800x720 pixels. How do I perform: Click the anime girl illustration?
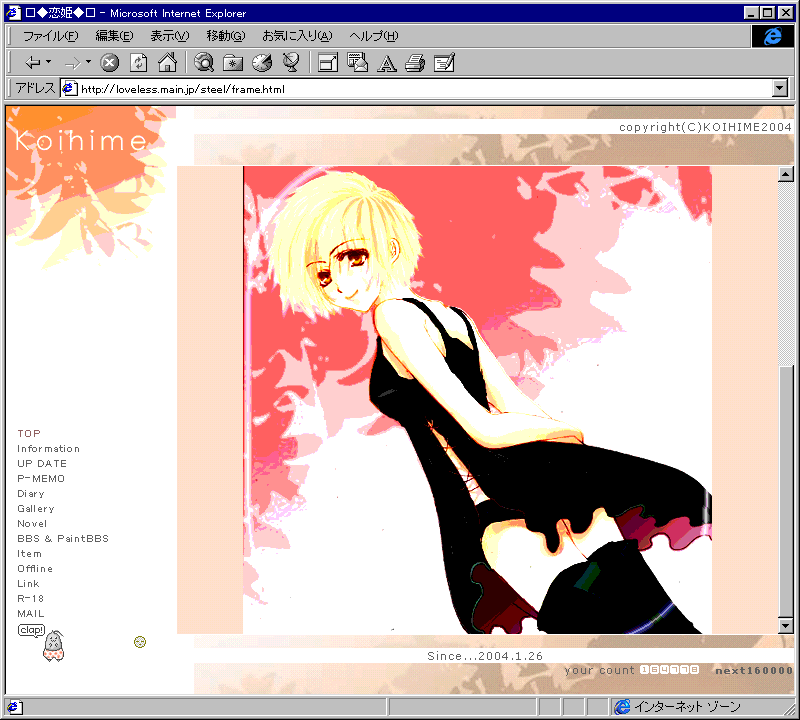pyautogui.click(x=478, y=400)
